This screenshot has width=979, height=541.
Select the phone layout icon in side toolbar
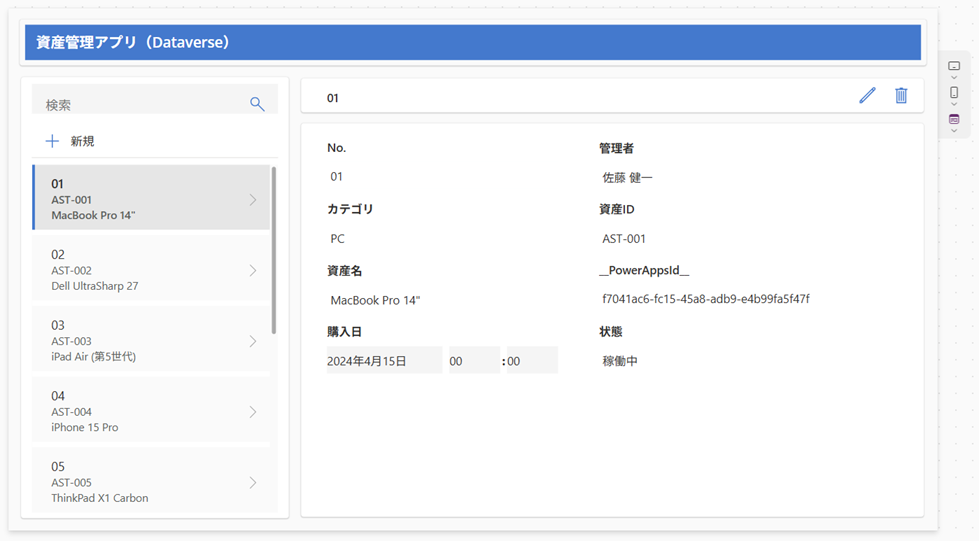point(954,92)
